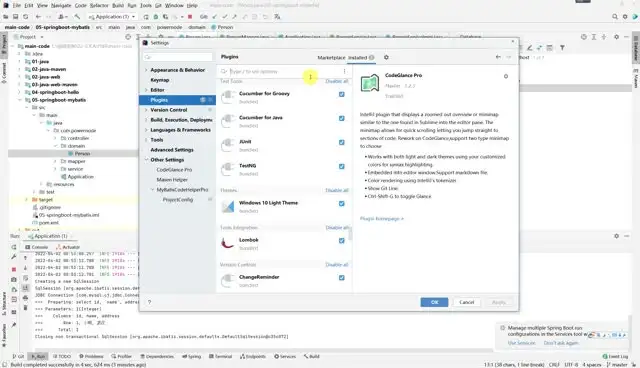Open the Refactor menu
The width and height of the screenshot is (640, 368).
[x=99, y=5]
